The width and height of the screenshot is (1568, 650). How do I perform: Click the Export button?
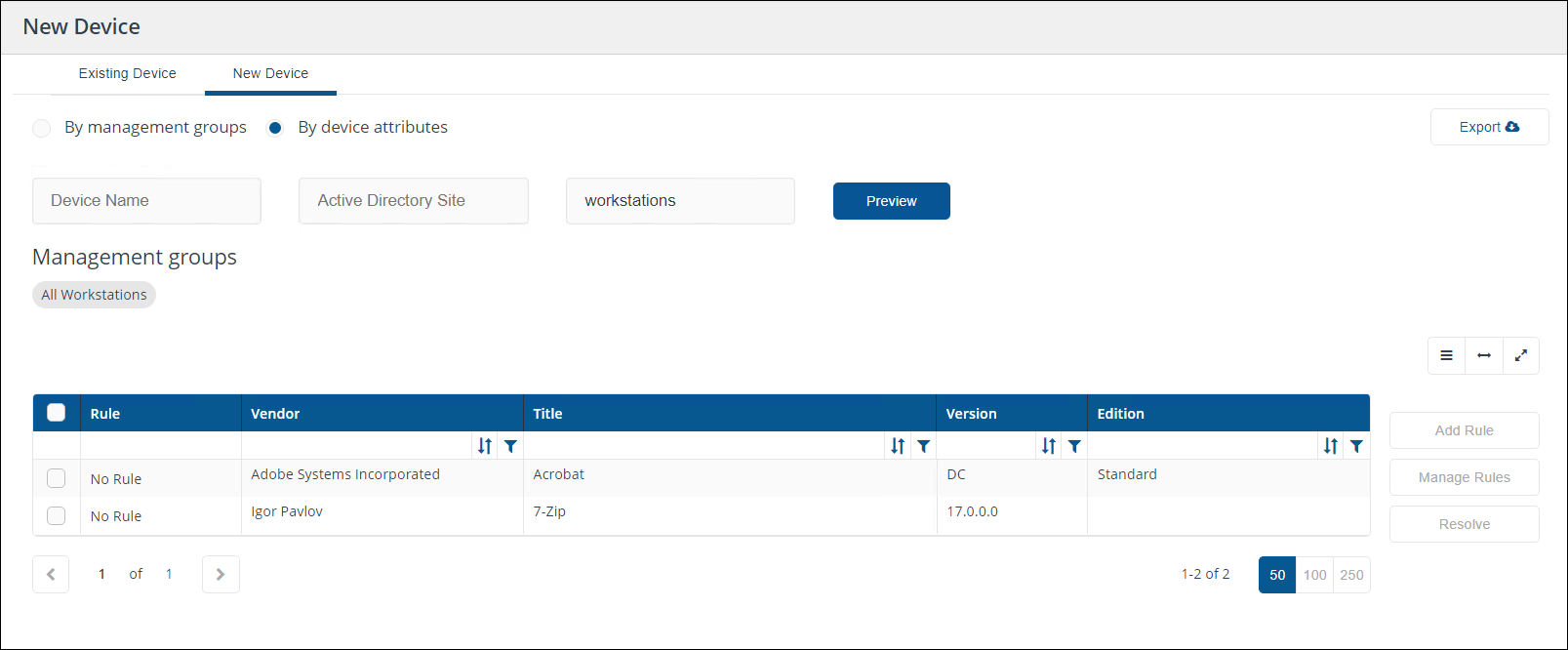click(1489, 127)
